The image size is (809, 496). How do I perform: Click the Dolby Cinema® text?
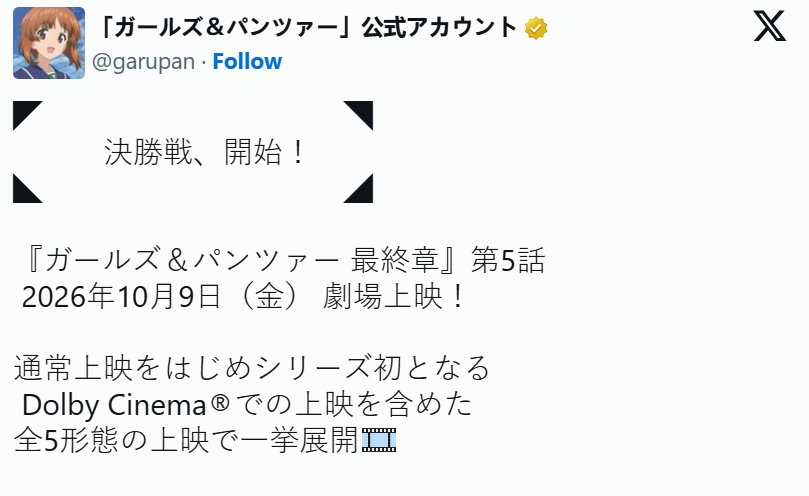point(126,405)
